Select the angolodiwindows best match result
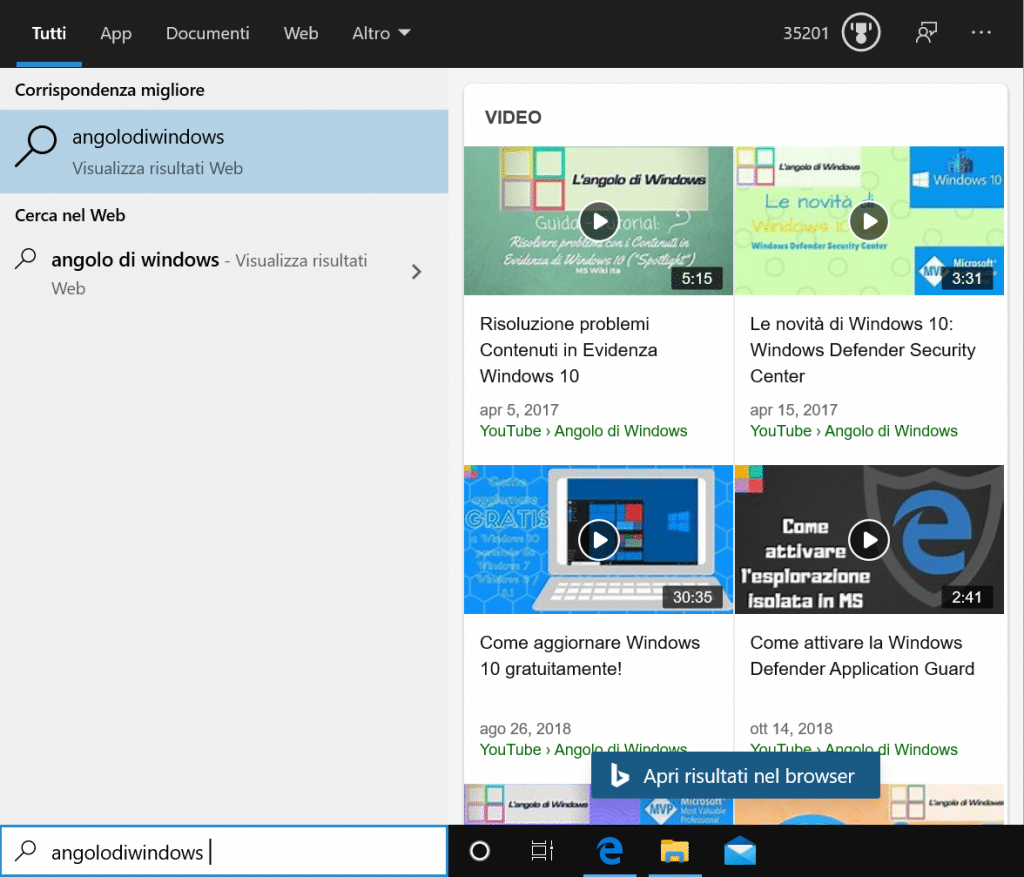This screenshot has width=1024, height=877. coord(224,151)
